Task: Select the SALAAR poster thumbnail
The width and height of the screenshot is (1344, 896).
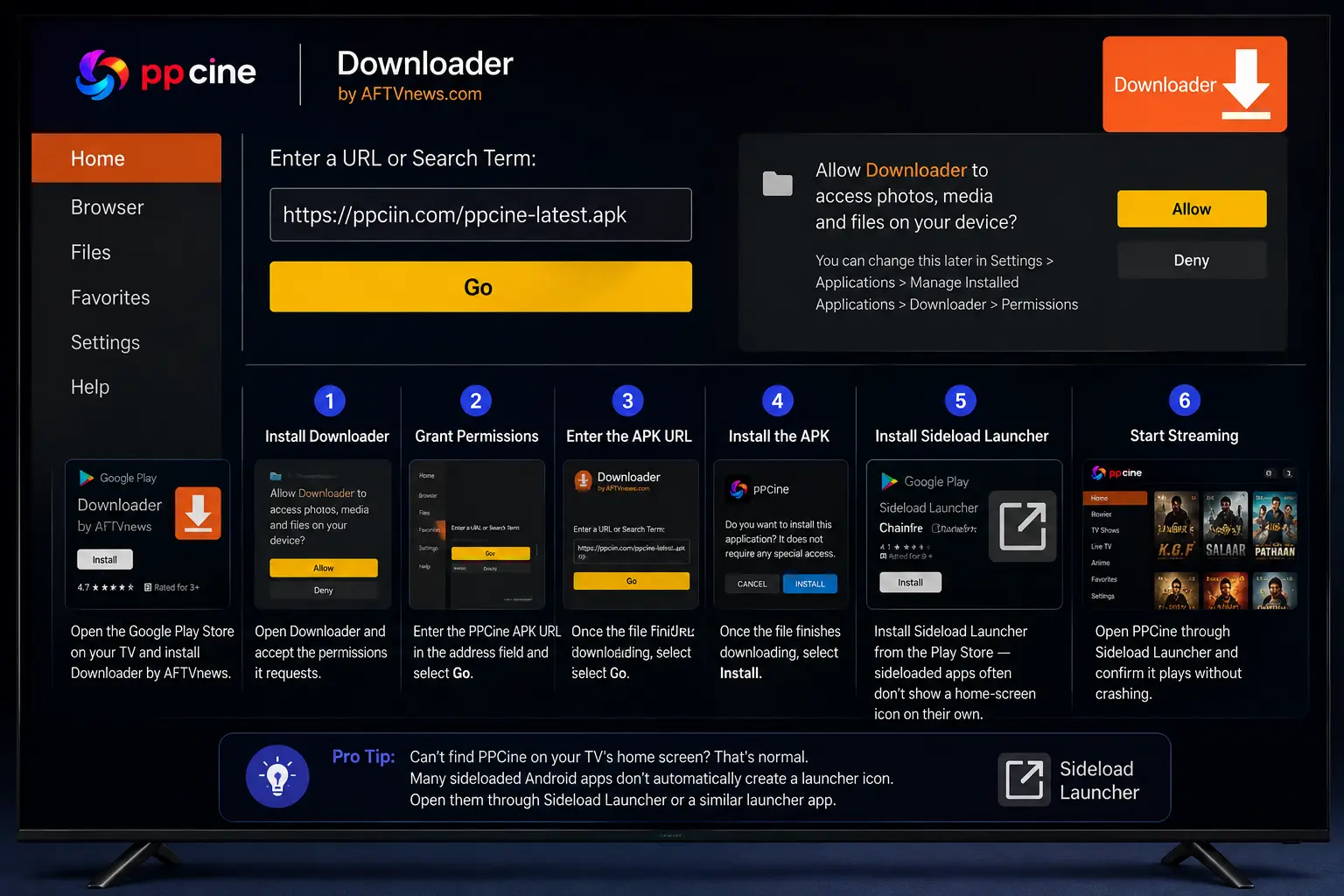Action: (x=1225, y=526)
